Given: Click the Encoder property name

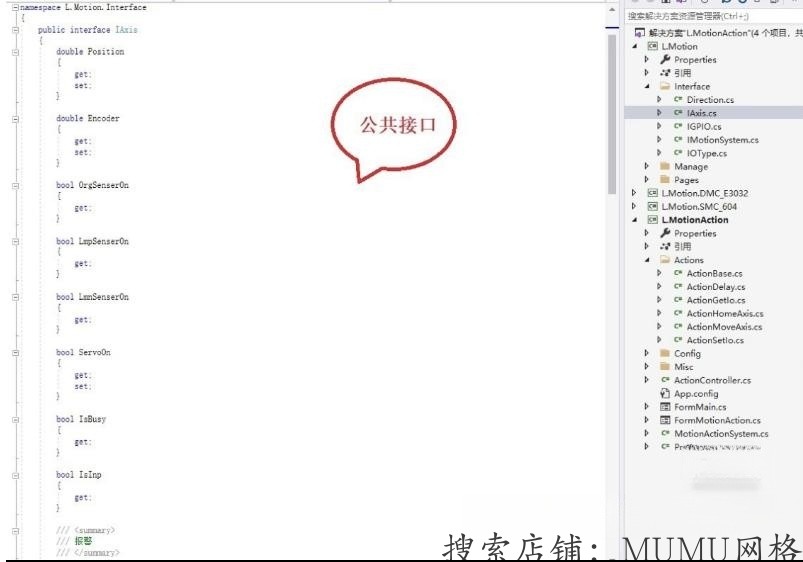Looking at the screenshot, I should [x=103, y=118].
